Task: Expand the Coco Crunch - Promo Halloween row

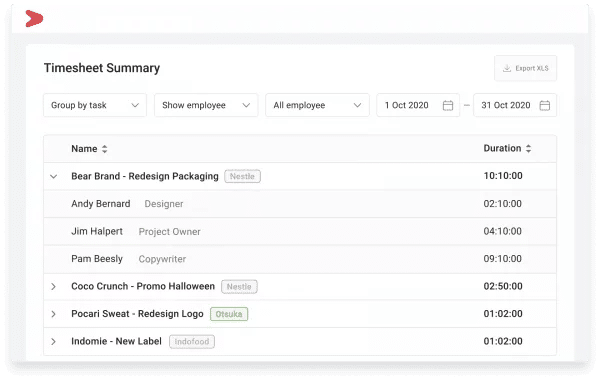Action: pos(54,287)
